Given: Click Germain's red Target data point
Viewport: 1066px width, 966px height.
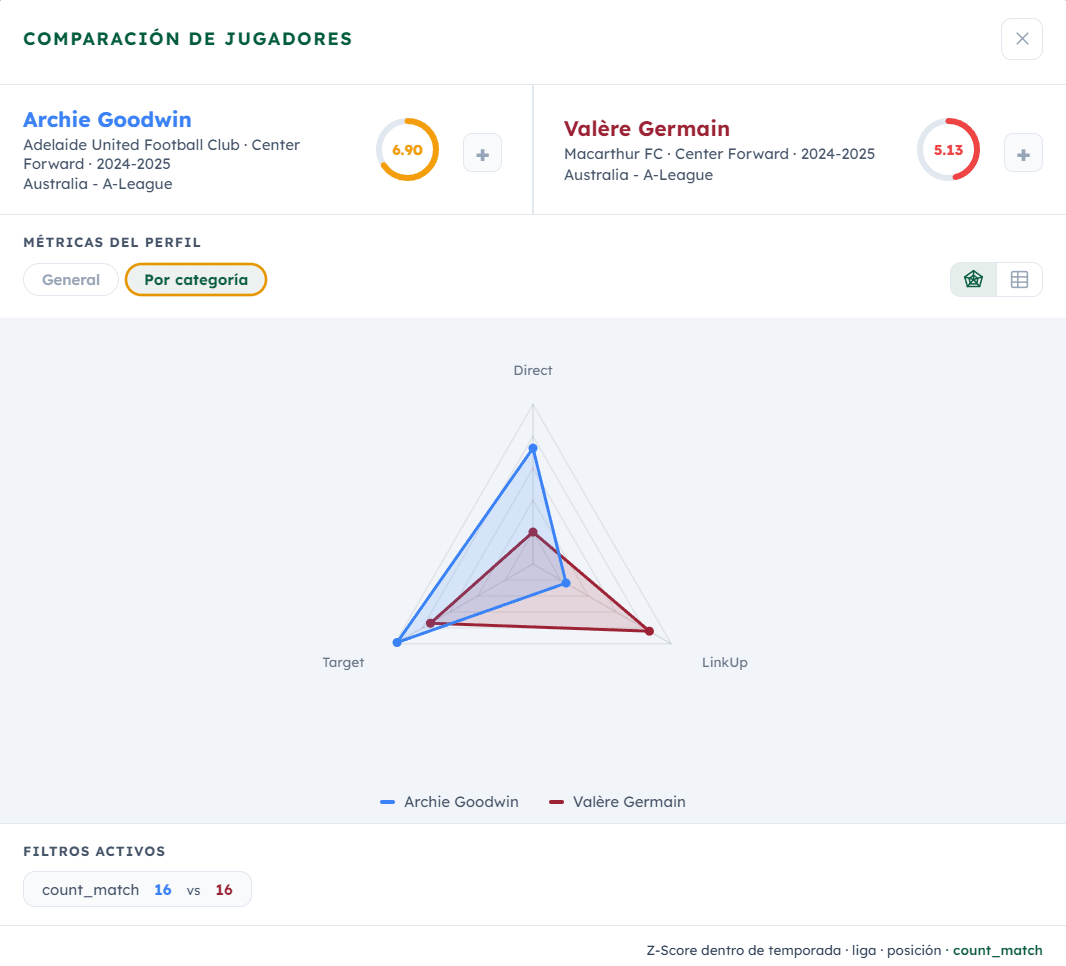Looking at the screenshot, I should 430,623.
